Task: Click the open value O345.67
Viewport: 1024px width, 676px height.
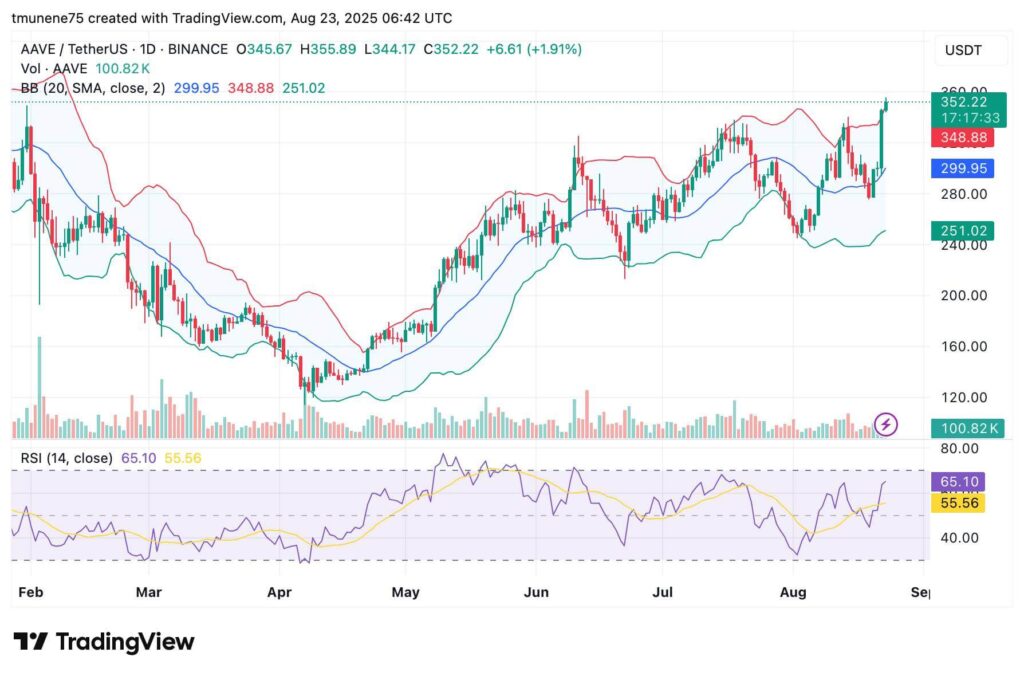Action: tap(264, 50)
